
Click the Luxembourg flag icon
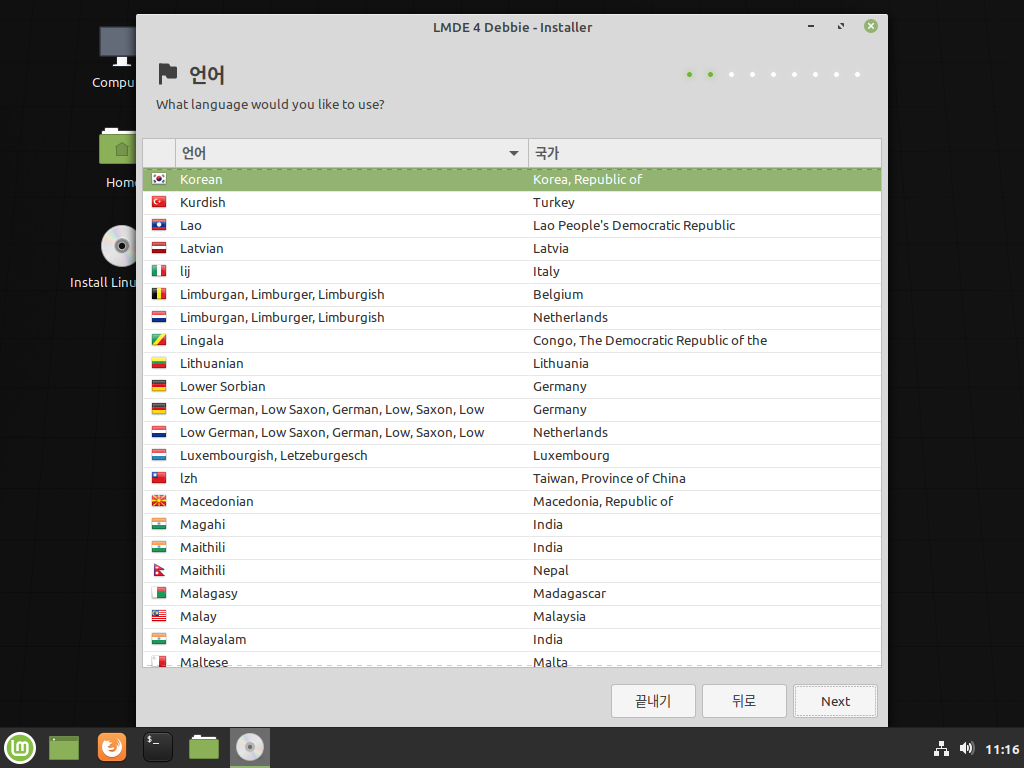(x=159, y=455)
